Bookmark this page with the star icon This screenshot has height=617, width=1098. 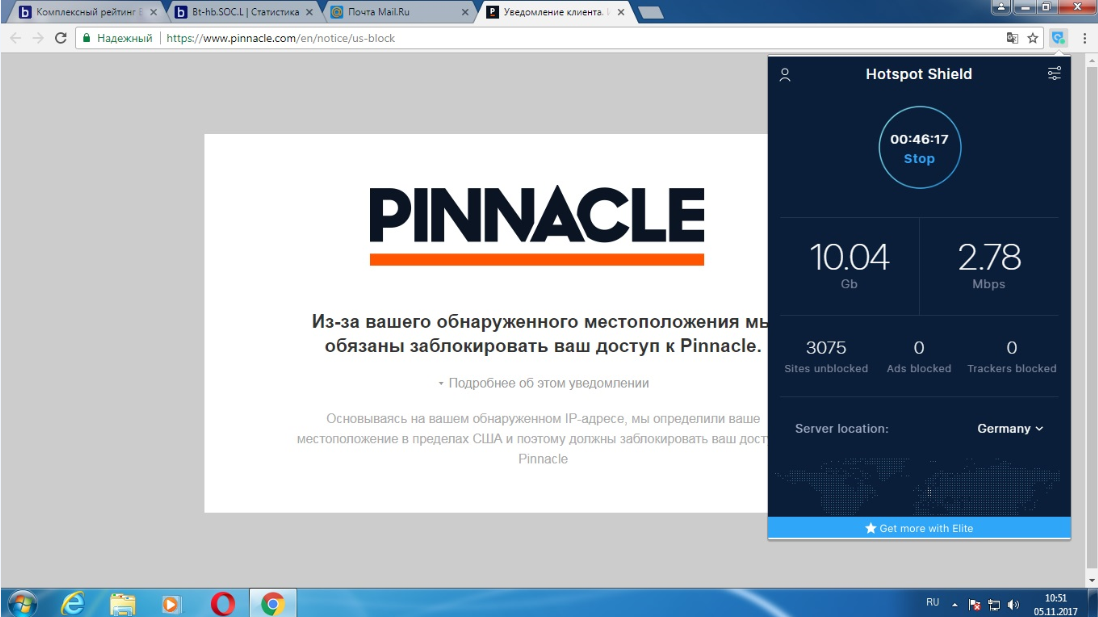1033,38
